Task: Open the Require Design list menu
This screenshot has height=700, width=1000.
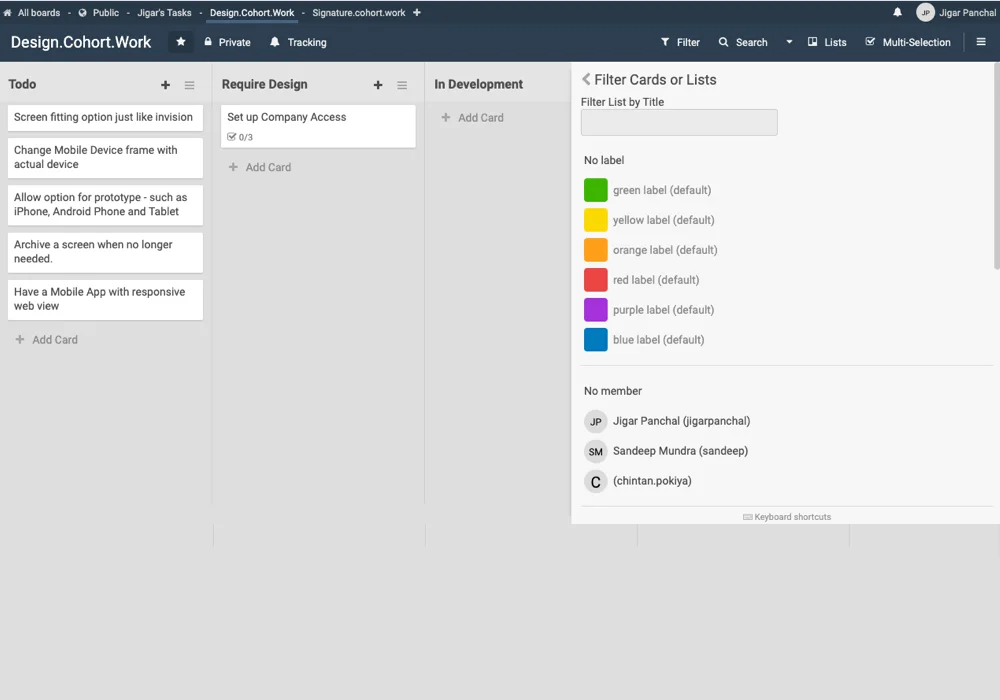Action: point(402,85)
